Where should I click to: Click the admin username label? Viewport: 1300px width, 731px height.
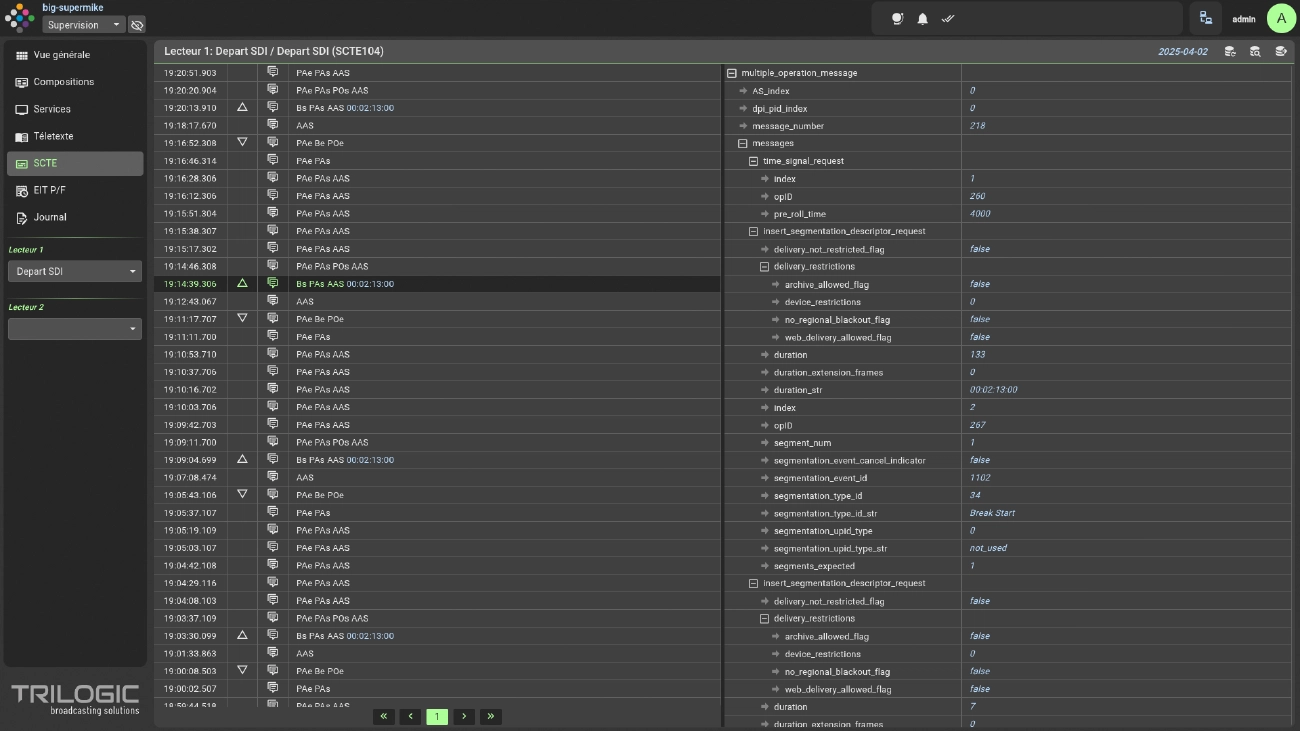[1244, 19]
